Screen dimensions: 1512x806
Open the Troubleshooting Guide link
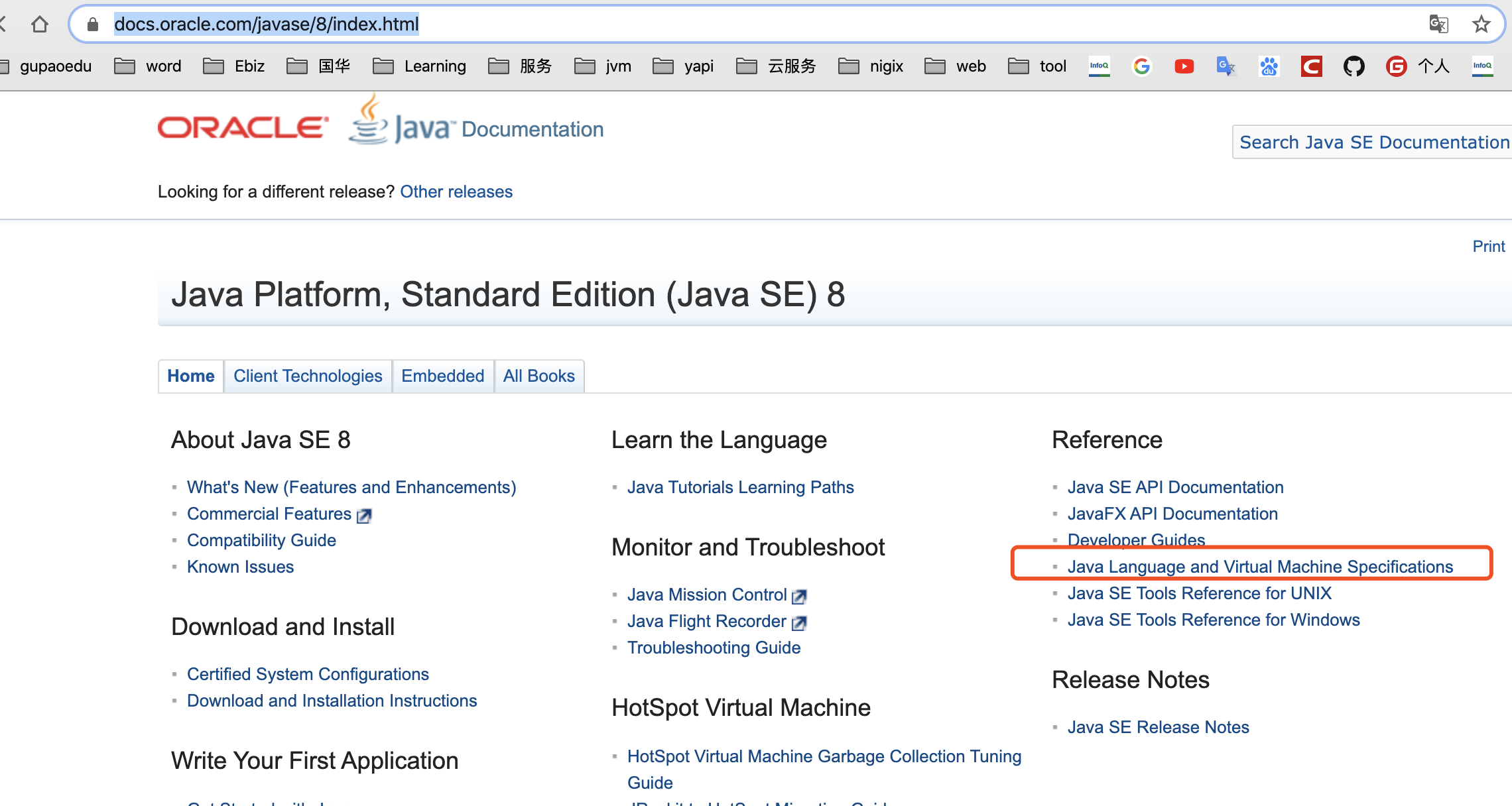[x=714, y=648]
